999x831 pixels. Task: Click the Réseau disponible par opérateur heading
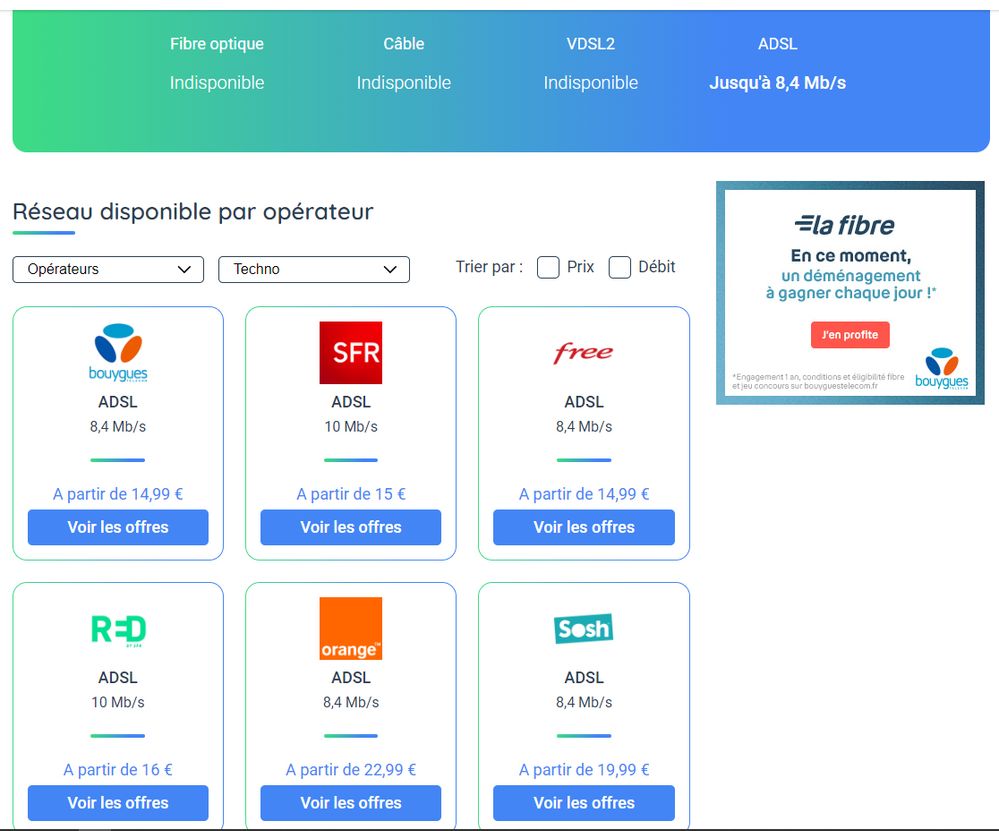coord(193,212)
